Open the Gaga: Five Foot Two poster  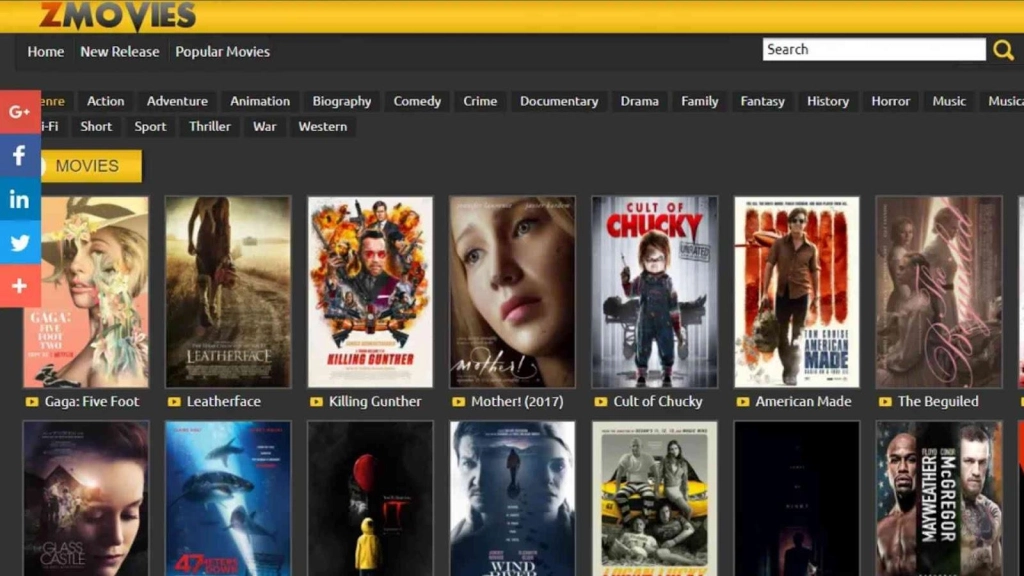tap(86, 292)
